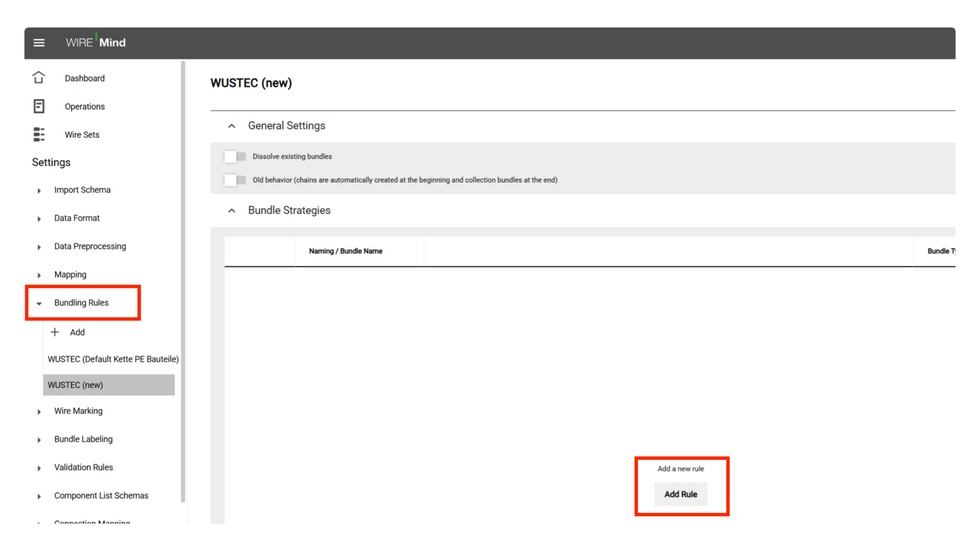Click the Bundle Strategies heading
The width and height of the screenshot is (980, 551).
click(289, 211)
